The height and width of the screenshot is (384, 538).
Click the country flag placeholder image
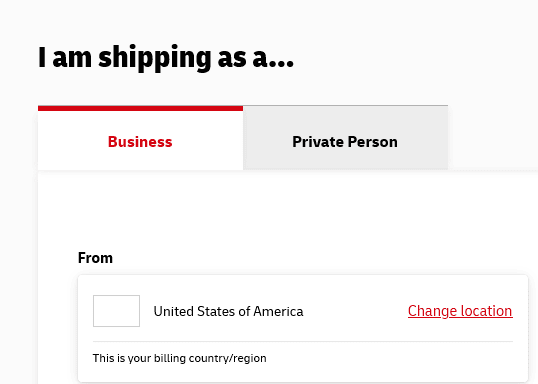pos(116,311)
